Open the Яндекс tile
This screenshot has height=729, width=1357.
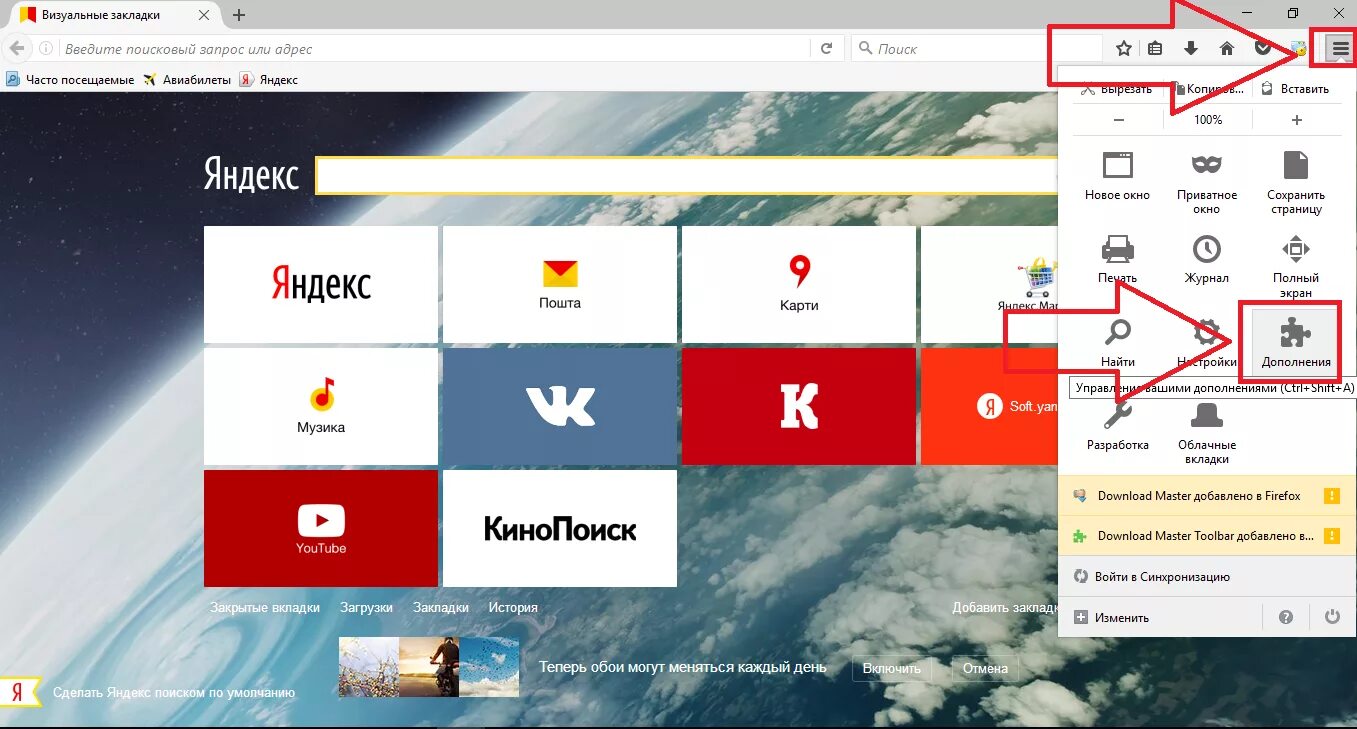[x=321, y=284]
